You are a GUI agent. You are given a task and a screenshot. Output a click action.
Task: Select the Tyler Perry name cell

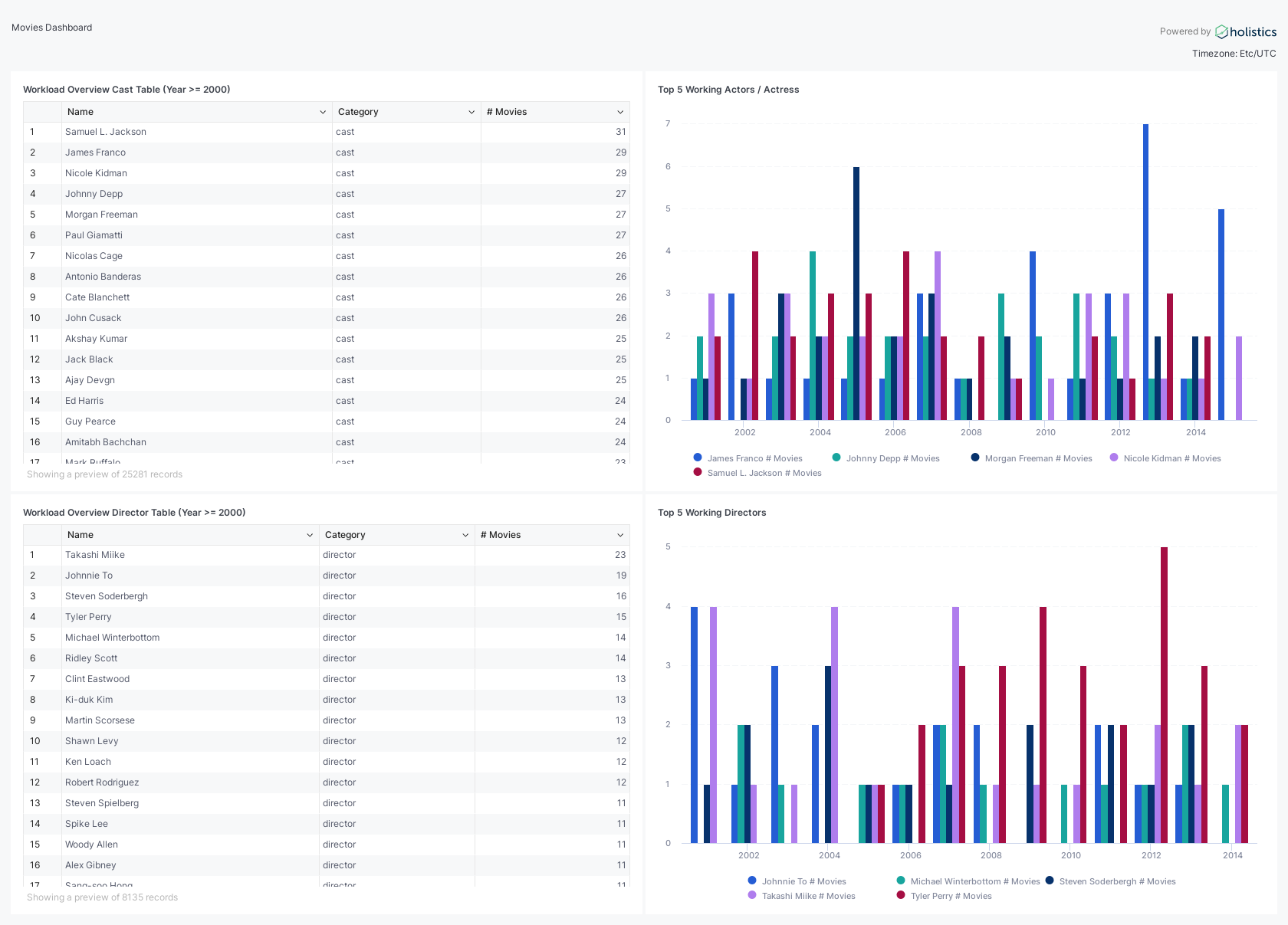point(190,617)
